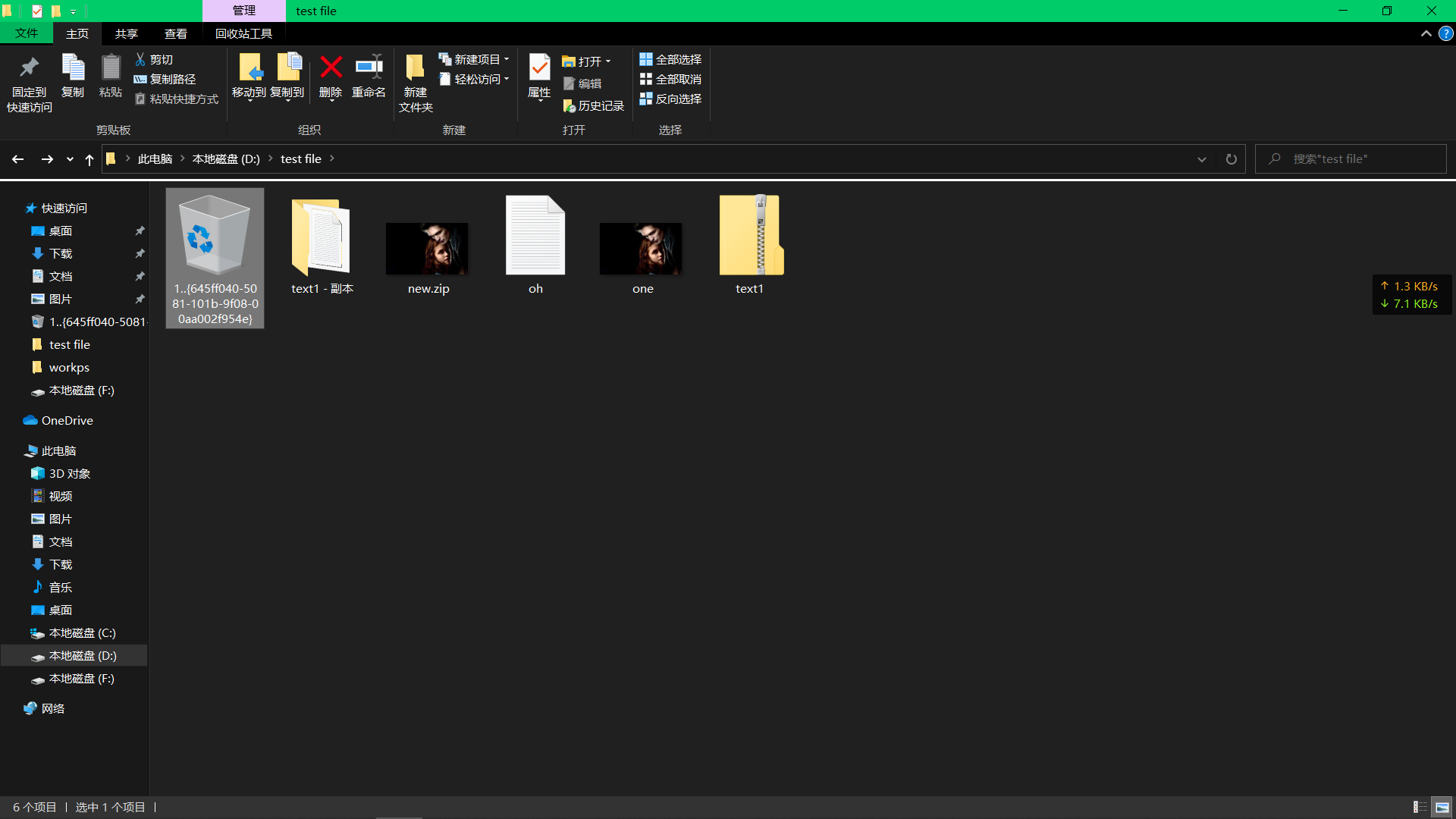This screenshot has height=819, width=1456.
Task: Open recent locations dropdown arrow
Action: click(x=70, y=159)
